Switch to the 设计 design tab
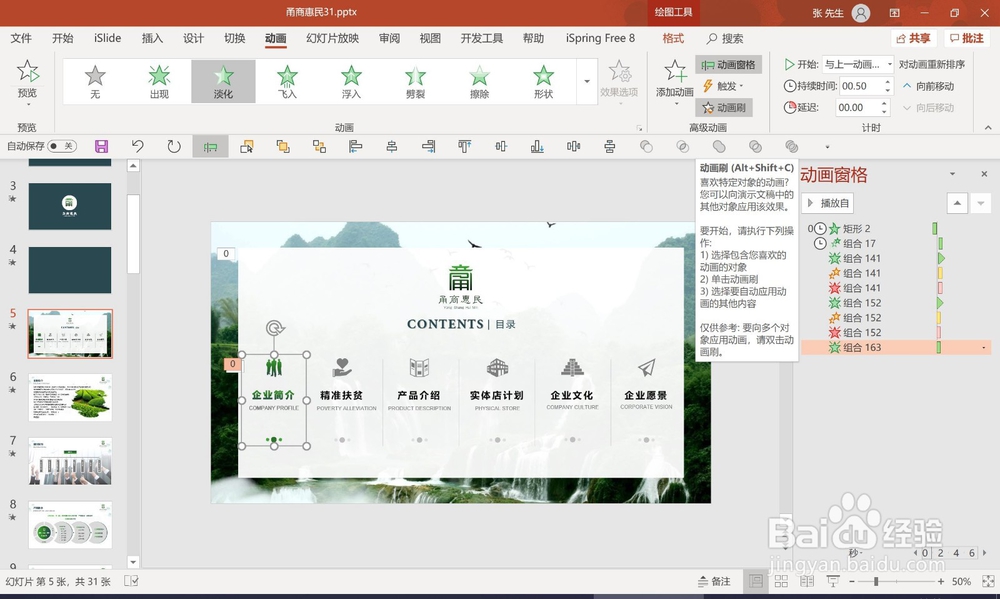The width and height of the screenshot is (1000, 599). [x=193, y=38]
